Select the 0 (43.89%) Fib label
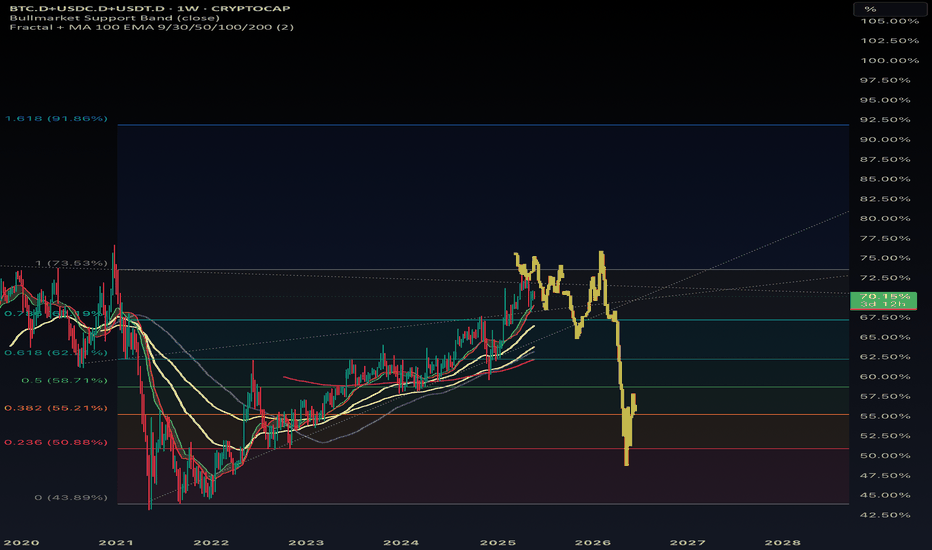Image resolution: width=932 pixels, height=550 pixels. (71, 497)
